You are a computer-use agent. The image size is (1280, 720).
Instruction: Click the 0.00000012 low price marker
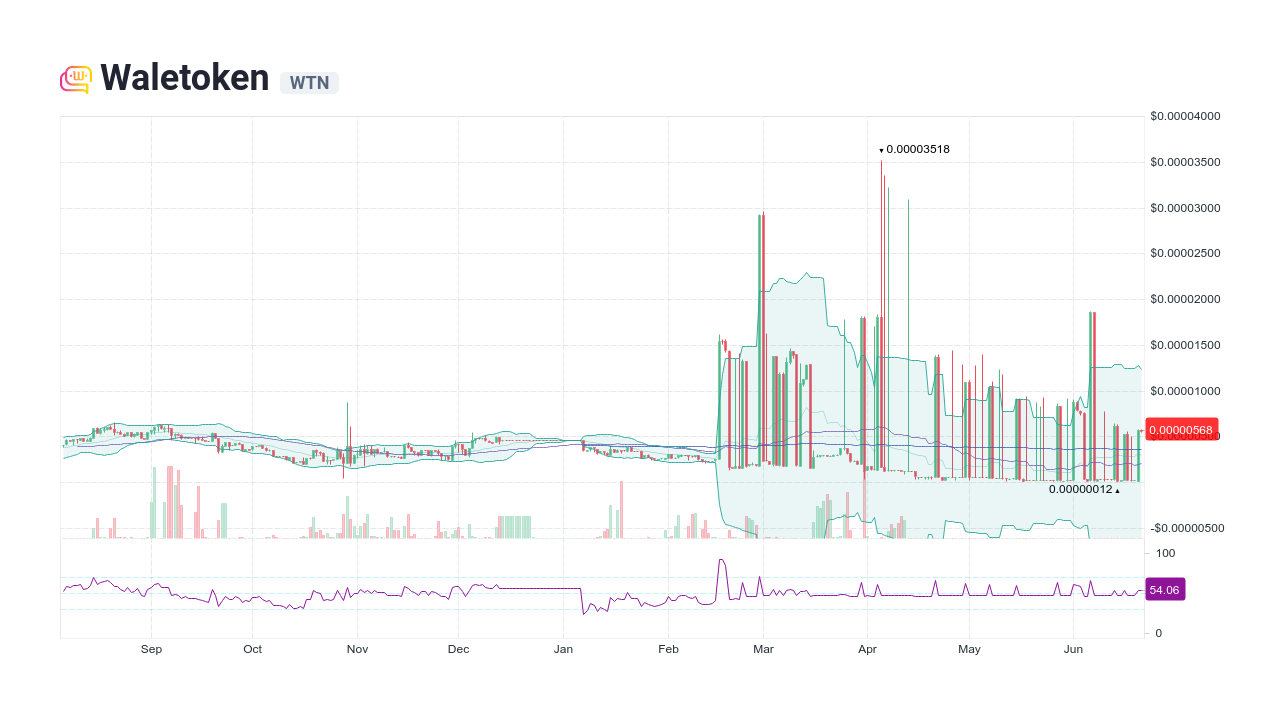1084,489
